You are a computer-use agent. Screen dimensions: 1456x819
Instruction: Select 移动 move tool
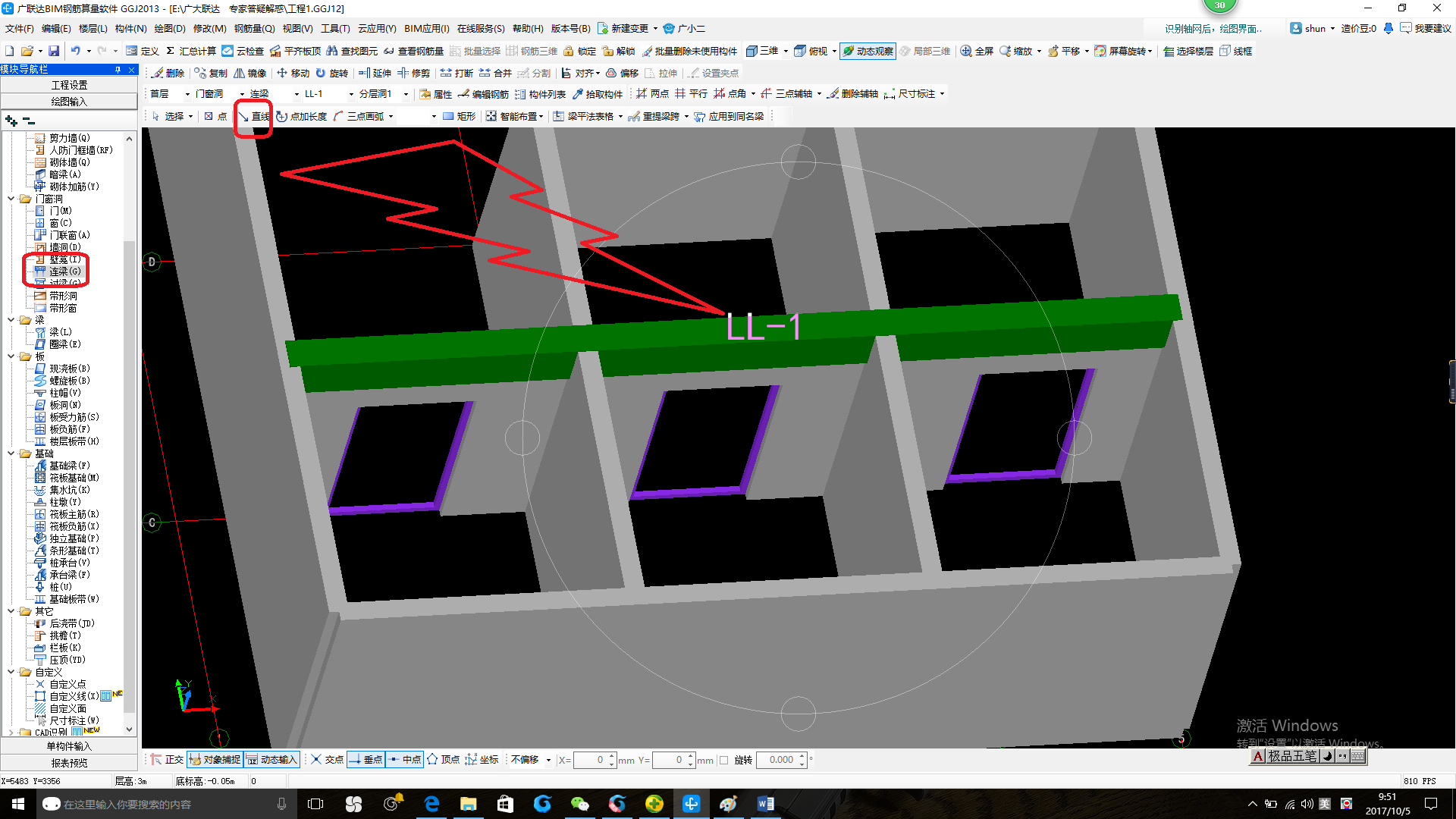[x=293, y=73]
